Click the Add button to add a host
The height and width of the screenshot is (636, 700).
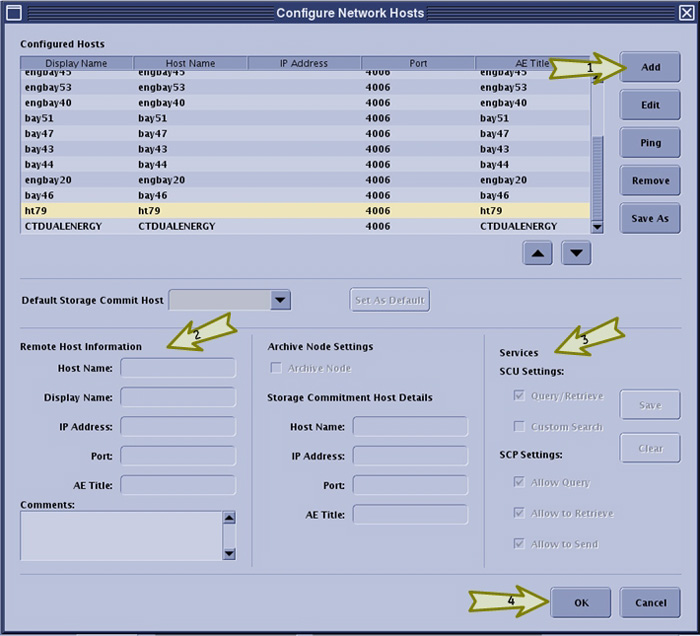tap(650, 67)
